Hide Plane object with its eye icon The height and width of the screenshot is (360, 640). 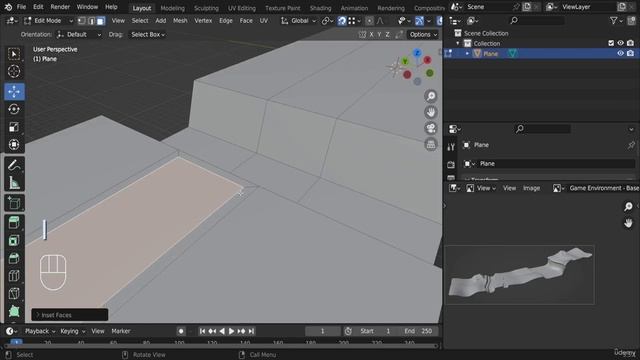click(x=620, y=53)
